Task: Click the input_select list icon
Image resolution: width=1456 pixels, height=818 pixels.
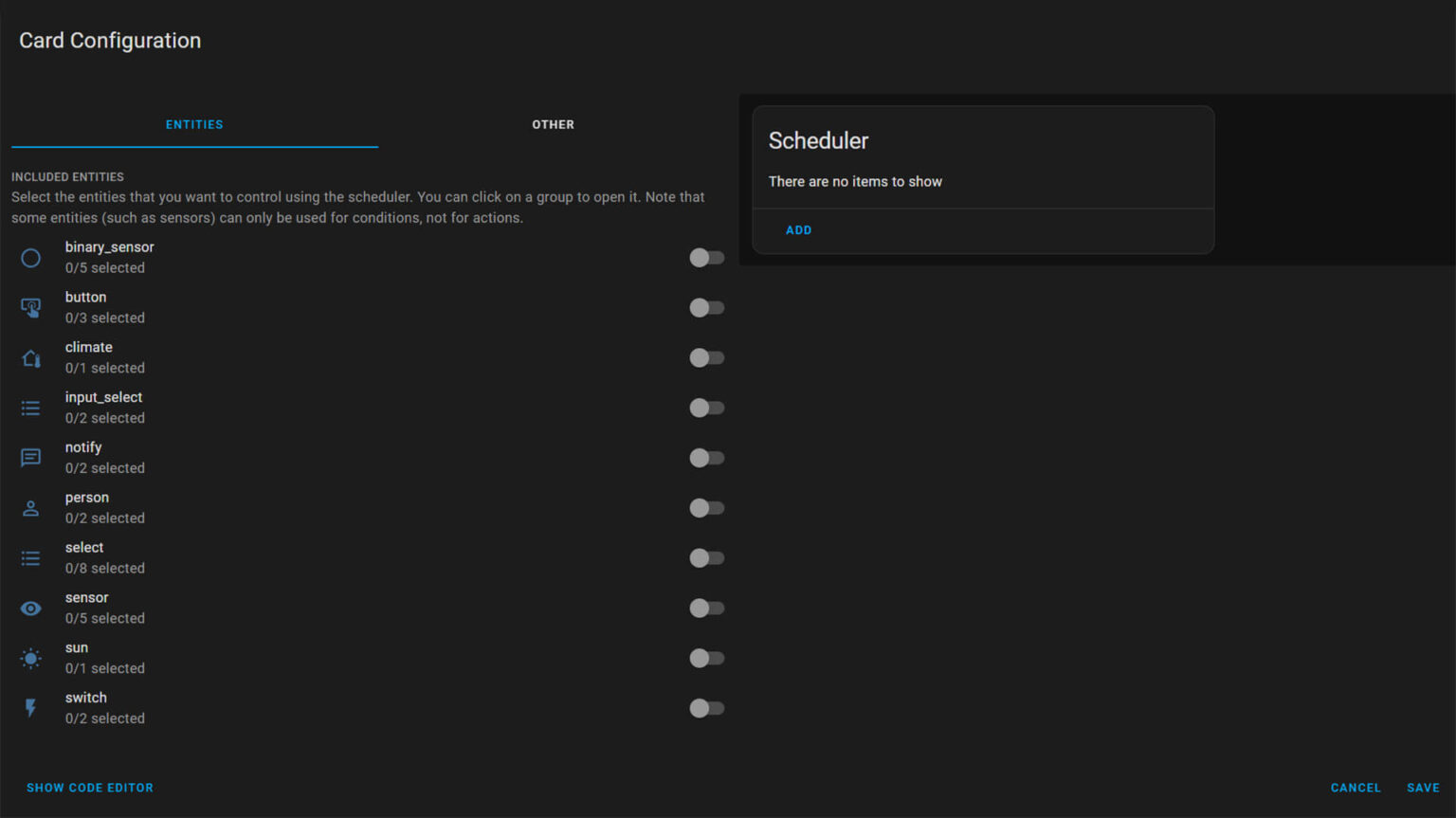Action: (x=30, y=408)
